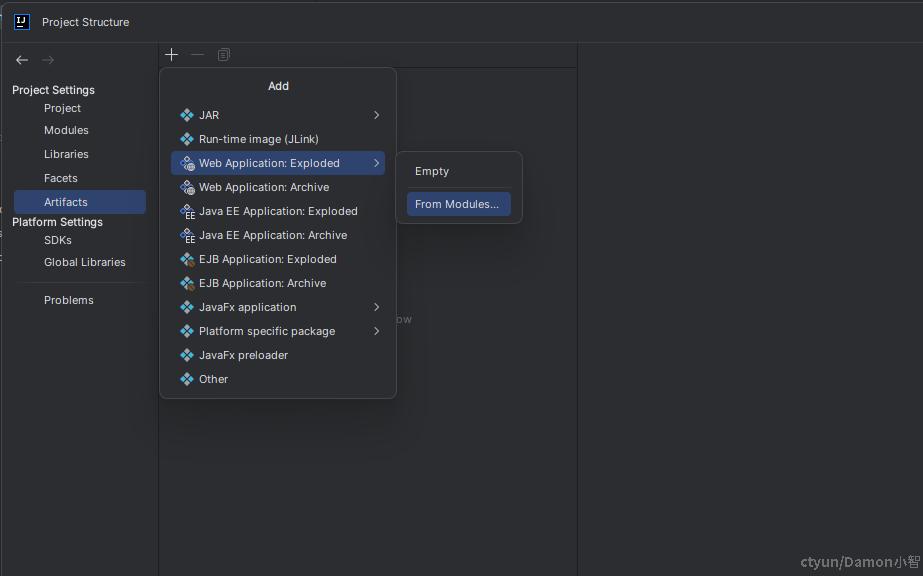
Task: Click the Java EE Application: Archive icon
Action: 187,235
